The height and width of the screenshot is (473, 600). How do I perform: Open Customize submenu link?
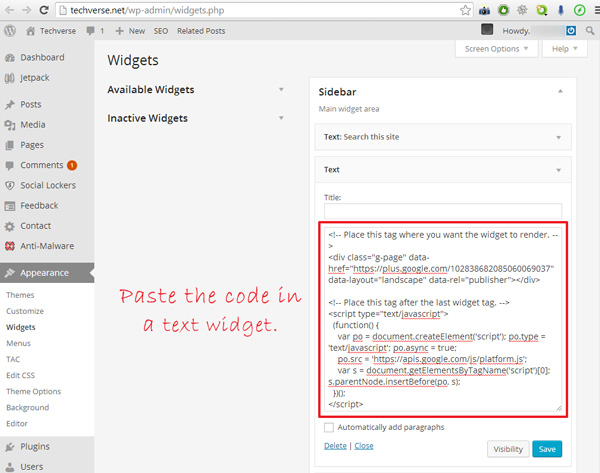coord(25,311)
